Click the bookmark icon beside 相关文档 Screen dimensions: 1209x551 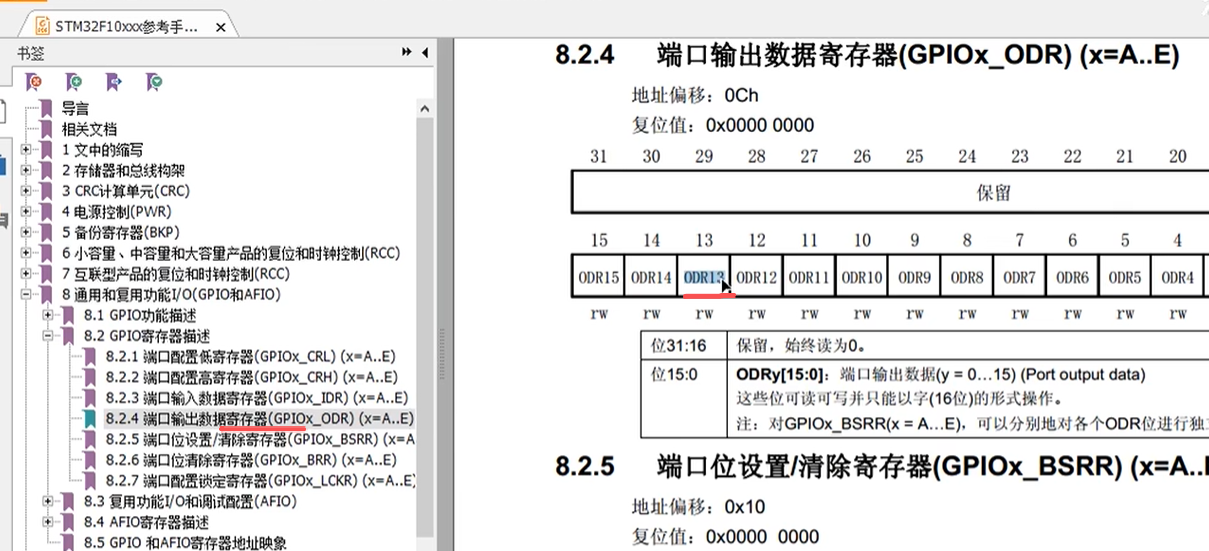point(45,129)
